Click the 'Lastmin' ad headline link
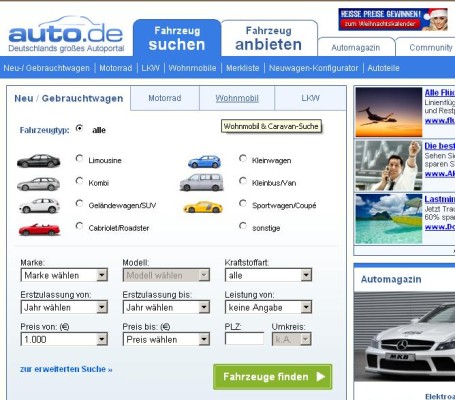Screen dimensions: 455x400 440,199
